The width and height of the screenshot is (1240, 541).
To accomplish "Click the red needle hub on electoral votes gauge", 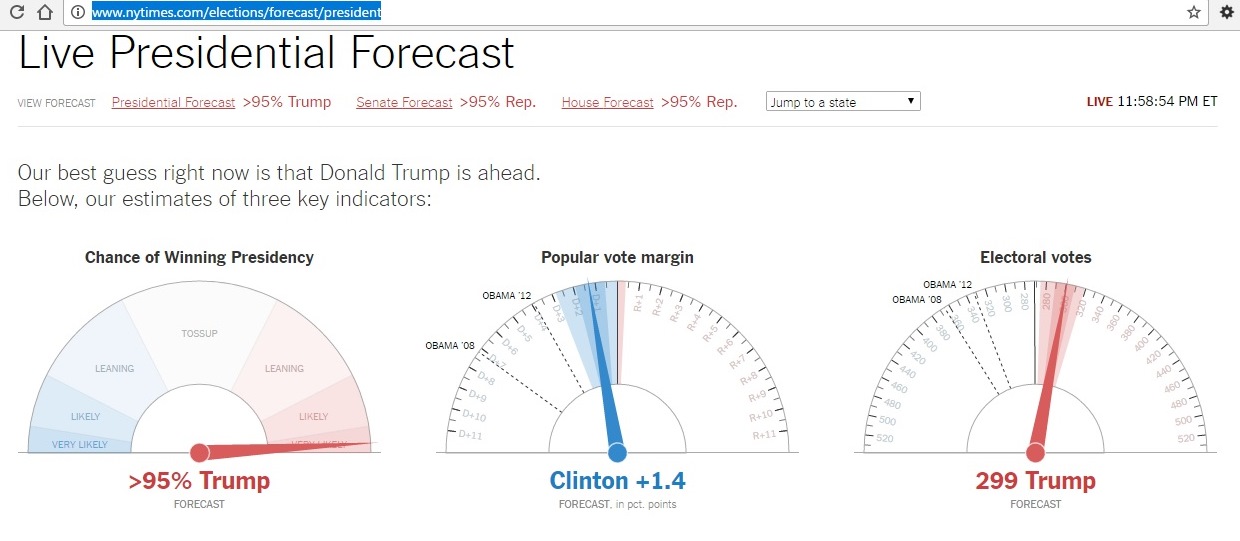I will [x=1036, y=452].
